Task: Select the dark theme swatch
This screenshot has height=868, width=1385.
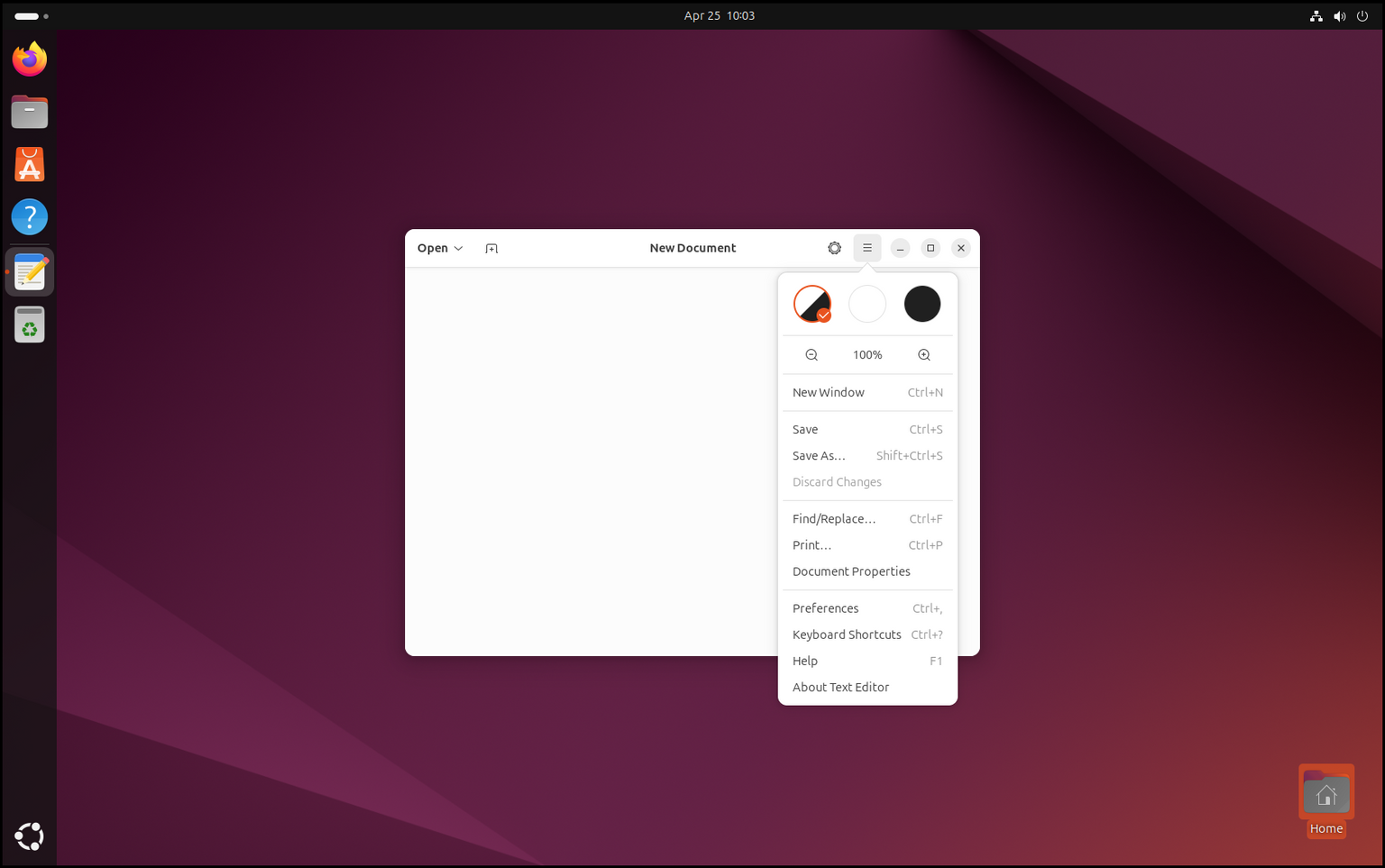Action: coord(922,304)
